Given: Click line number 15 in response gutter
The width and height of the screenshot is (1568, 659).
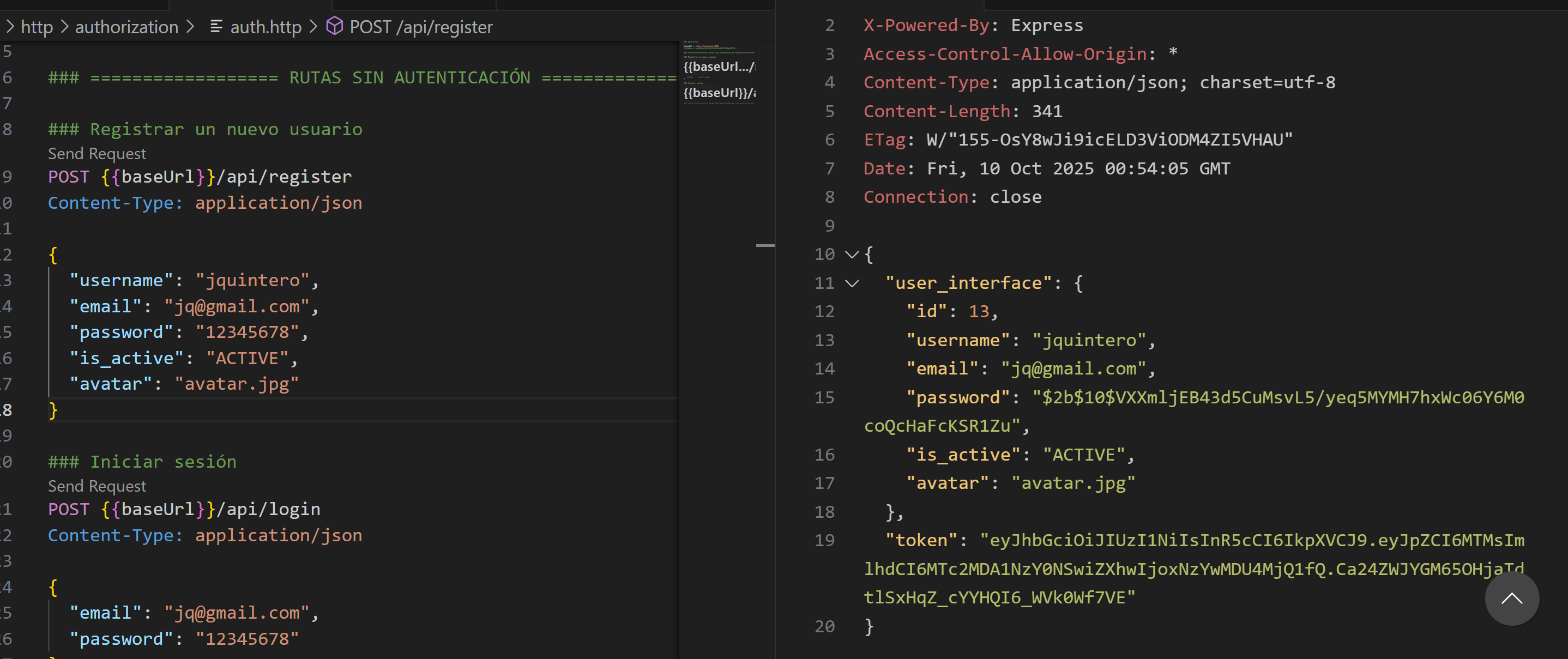Looking at the screenshot, I should tap(824, 397).
